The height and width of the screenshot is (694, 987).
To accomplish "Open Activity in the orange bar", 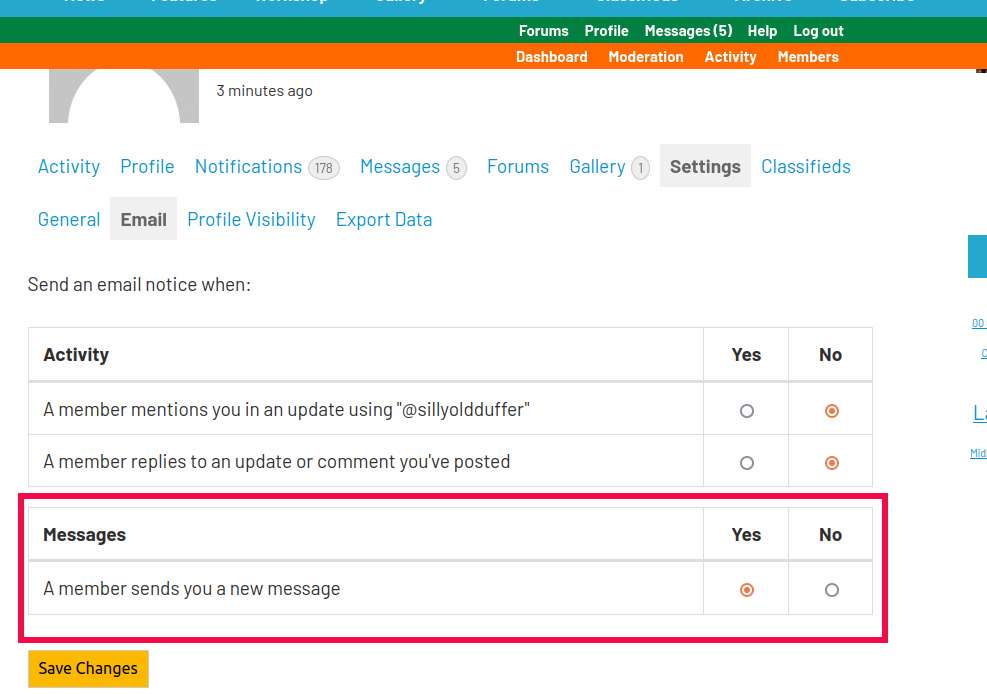I will tap(730, 57).
